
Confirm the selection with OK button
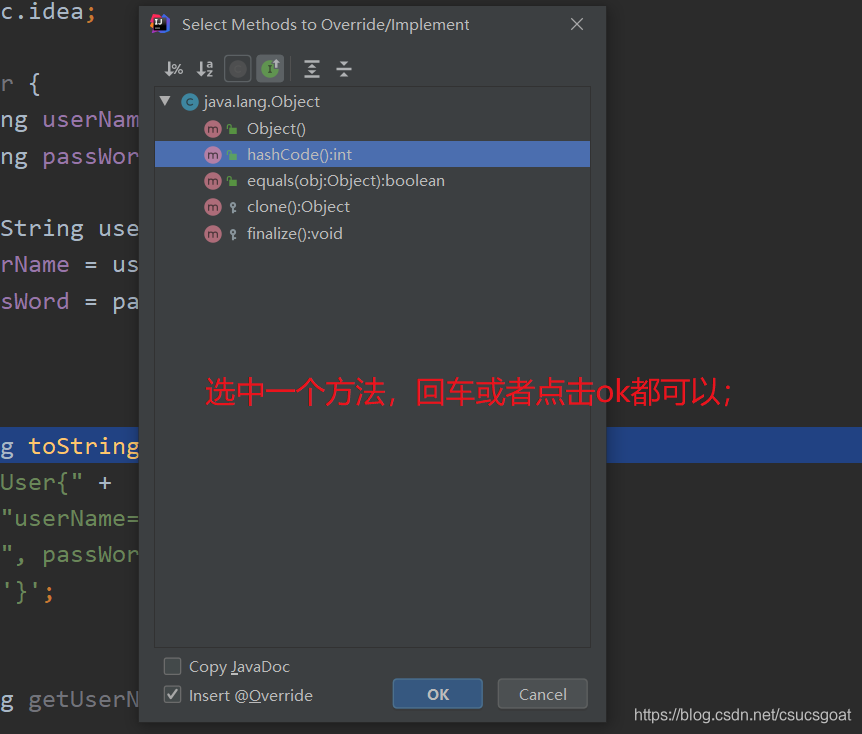coord(438,694)
